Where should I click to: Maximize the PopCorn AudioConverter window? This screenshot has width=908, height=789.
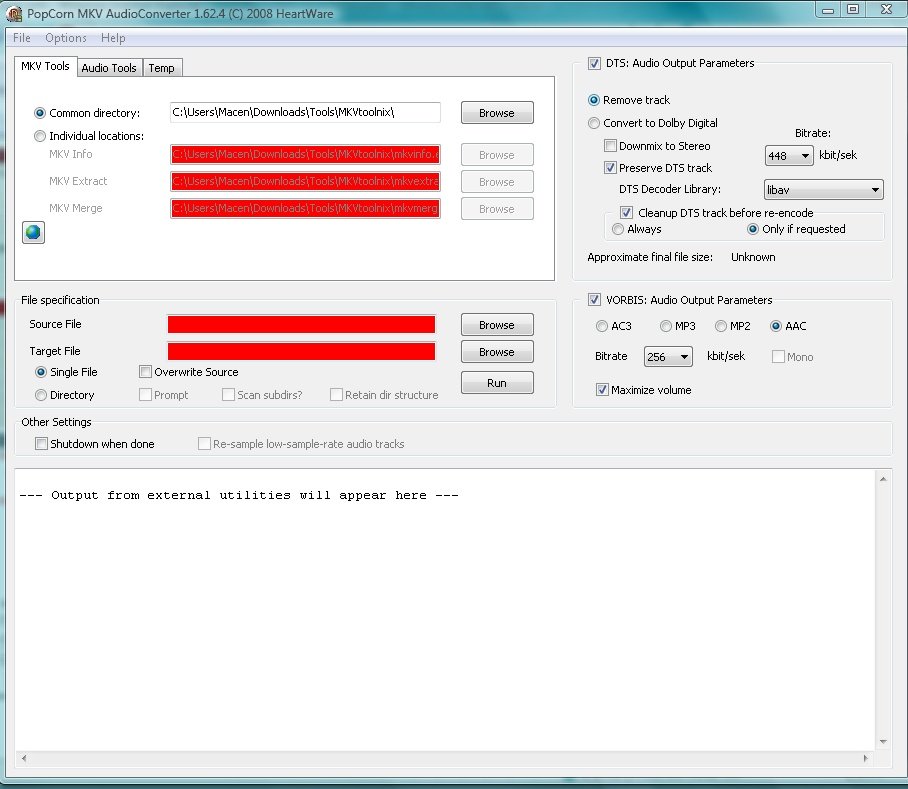(x=853, y=9)
